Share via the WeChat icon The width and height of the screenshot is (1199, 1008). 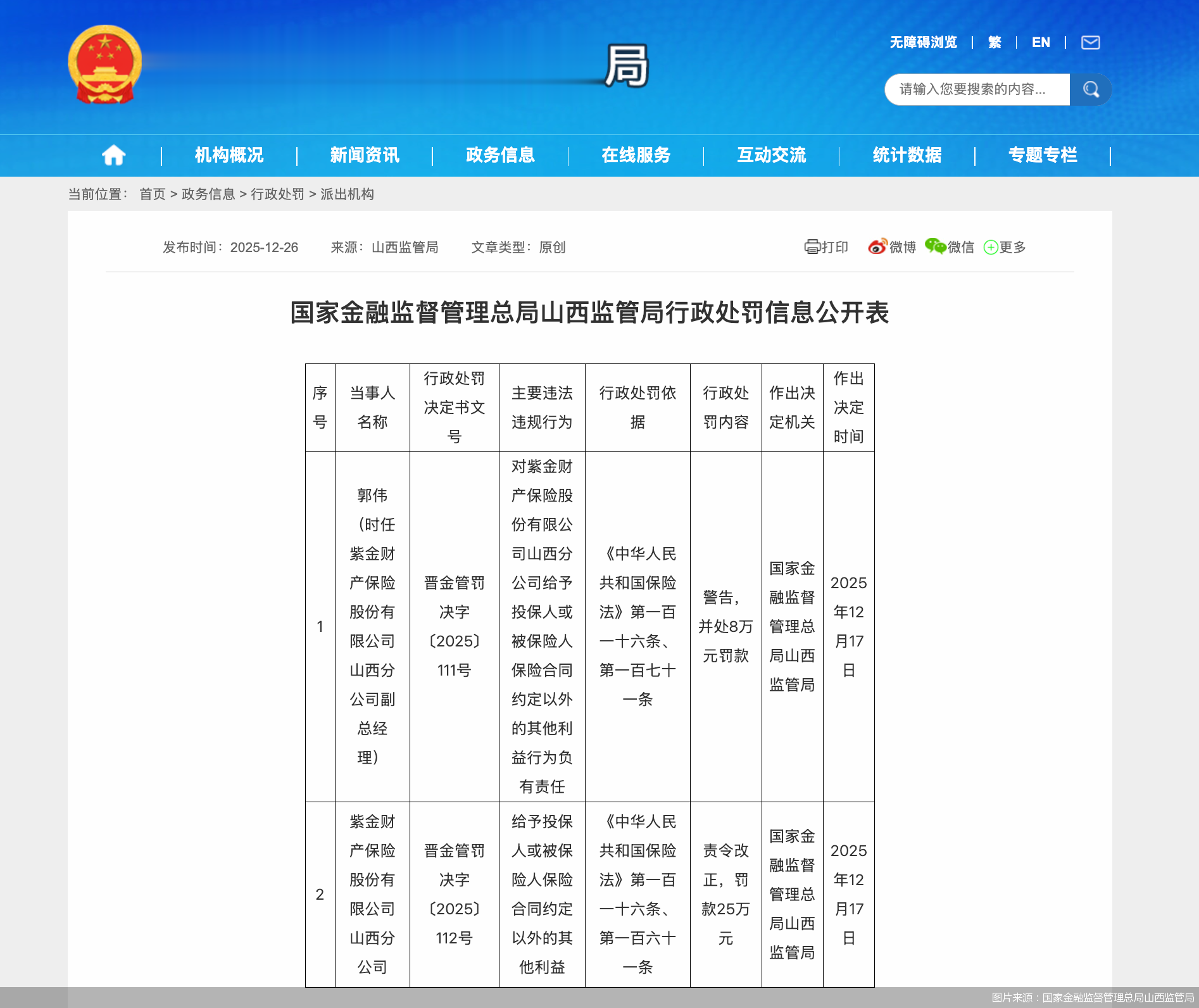point(935,246)
